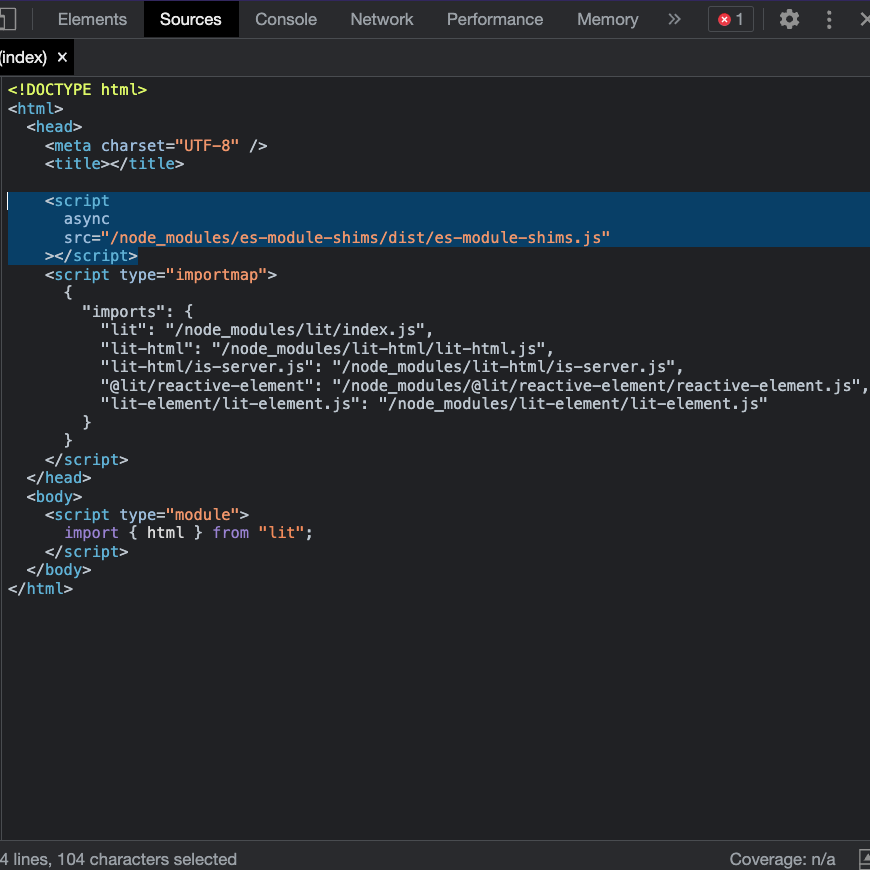Click the "lit" index.js mapping line
Screen dimensions: 870x870
[x=266, y=330]
